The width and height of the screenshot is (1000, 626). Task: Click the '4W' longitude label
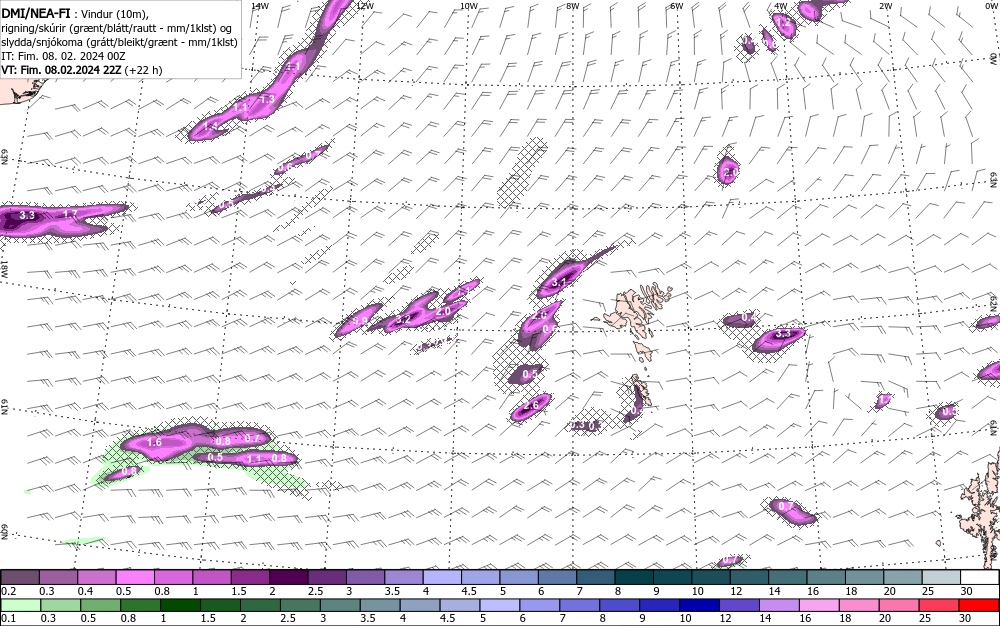pyautogui.click(x=781, y=6)
